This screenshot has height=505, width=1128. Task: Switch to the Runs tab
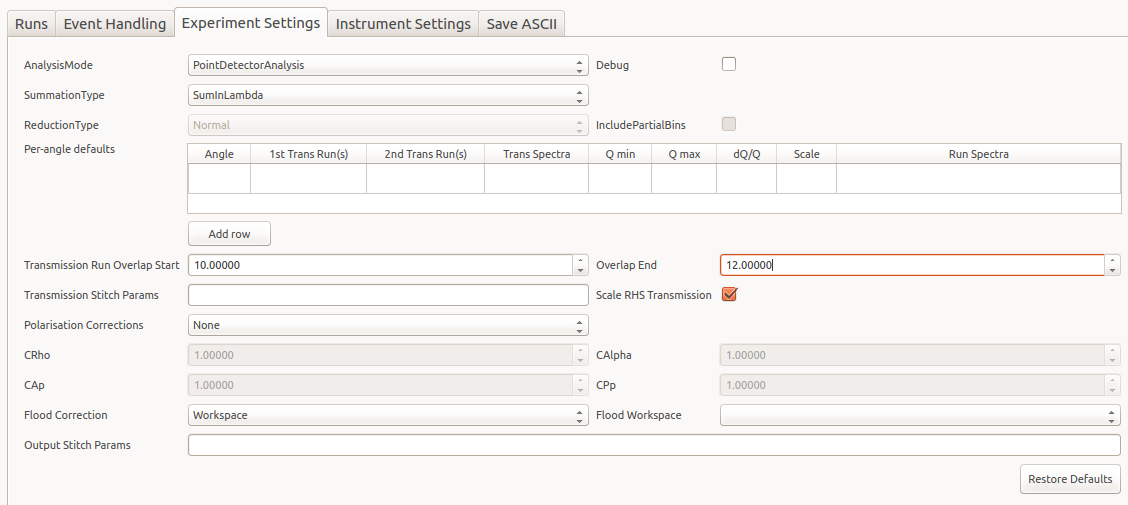pyautogui.click(x=31, y=24)
